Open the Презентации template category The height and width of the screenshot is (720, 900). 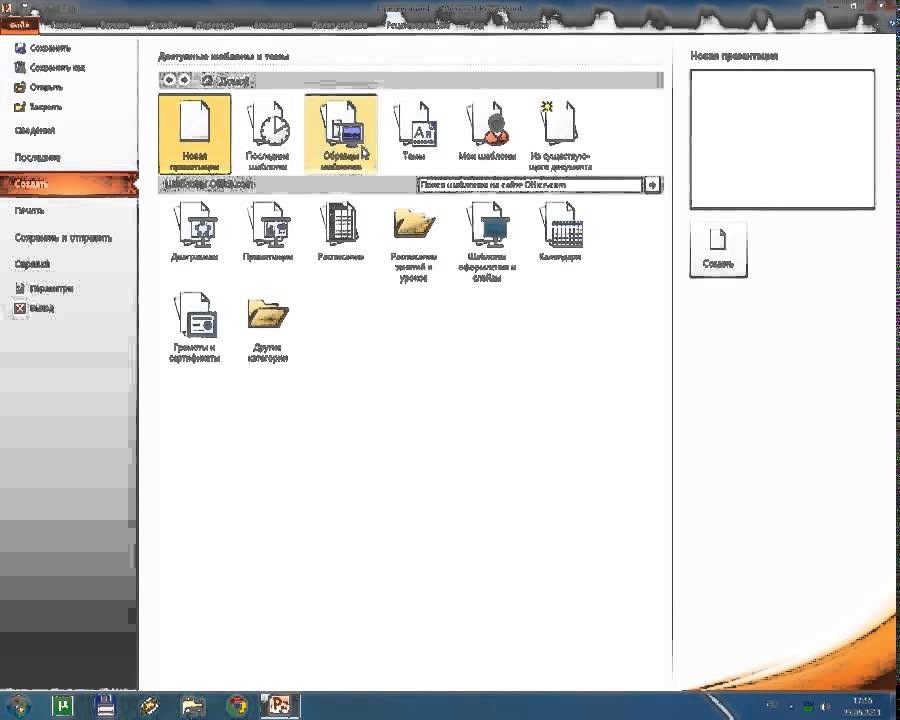267,233
